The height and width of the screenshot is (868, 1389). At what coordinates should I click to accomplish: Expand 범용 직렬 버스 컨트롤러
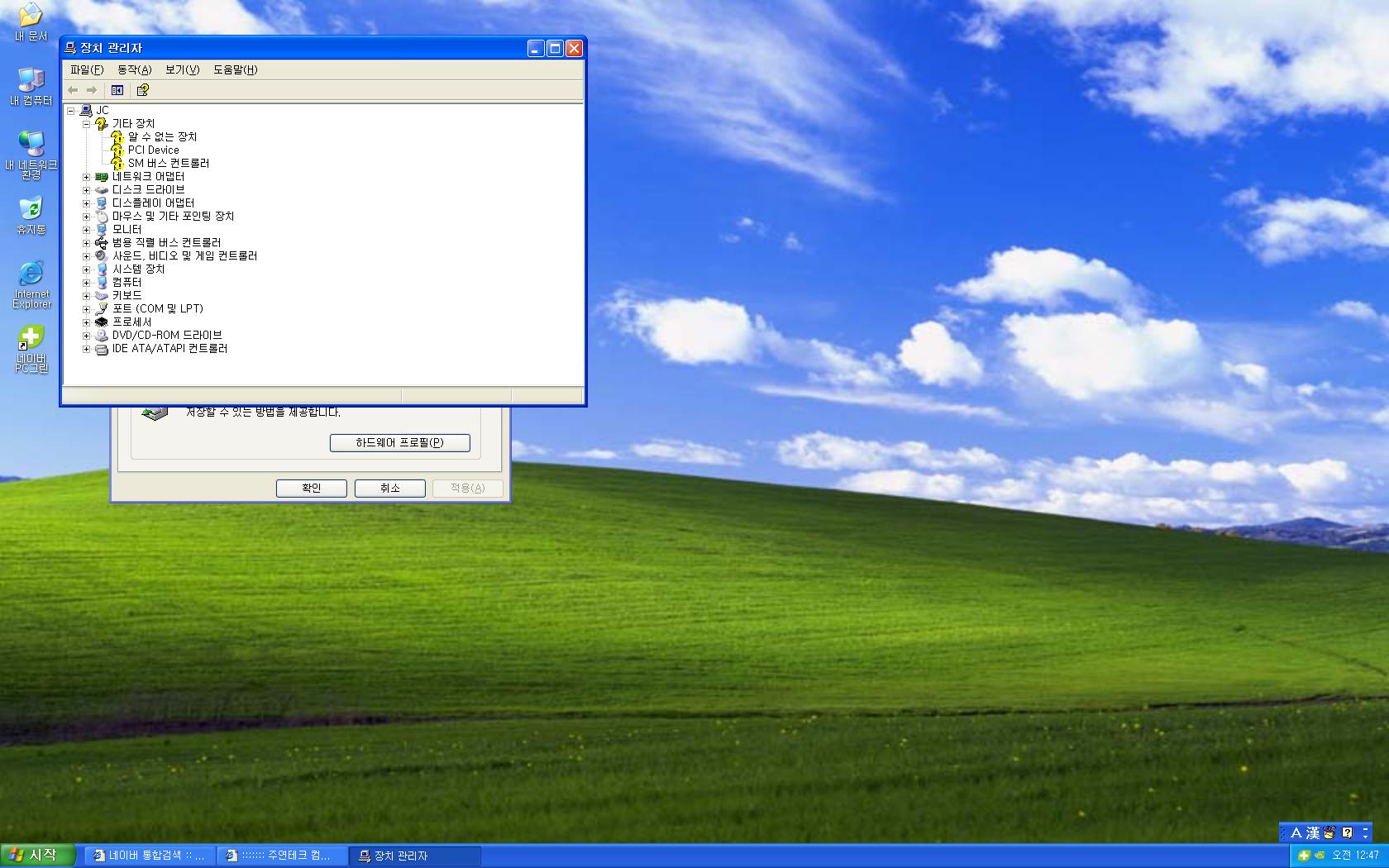pyautogui.click(x=86, y=243)
